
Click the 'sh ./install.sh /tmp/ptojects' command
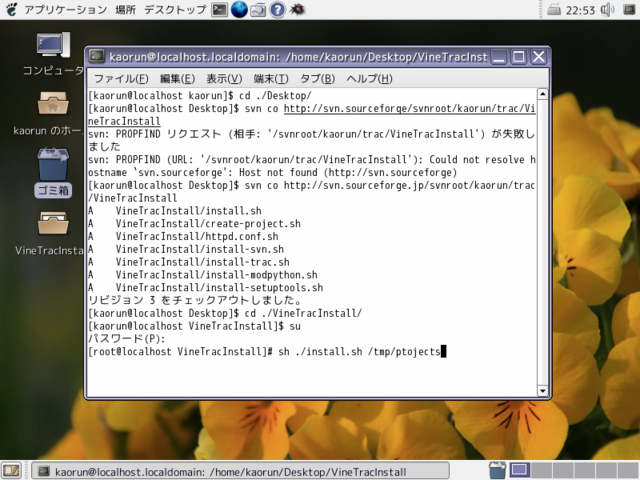pos(360,351)
